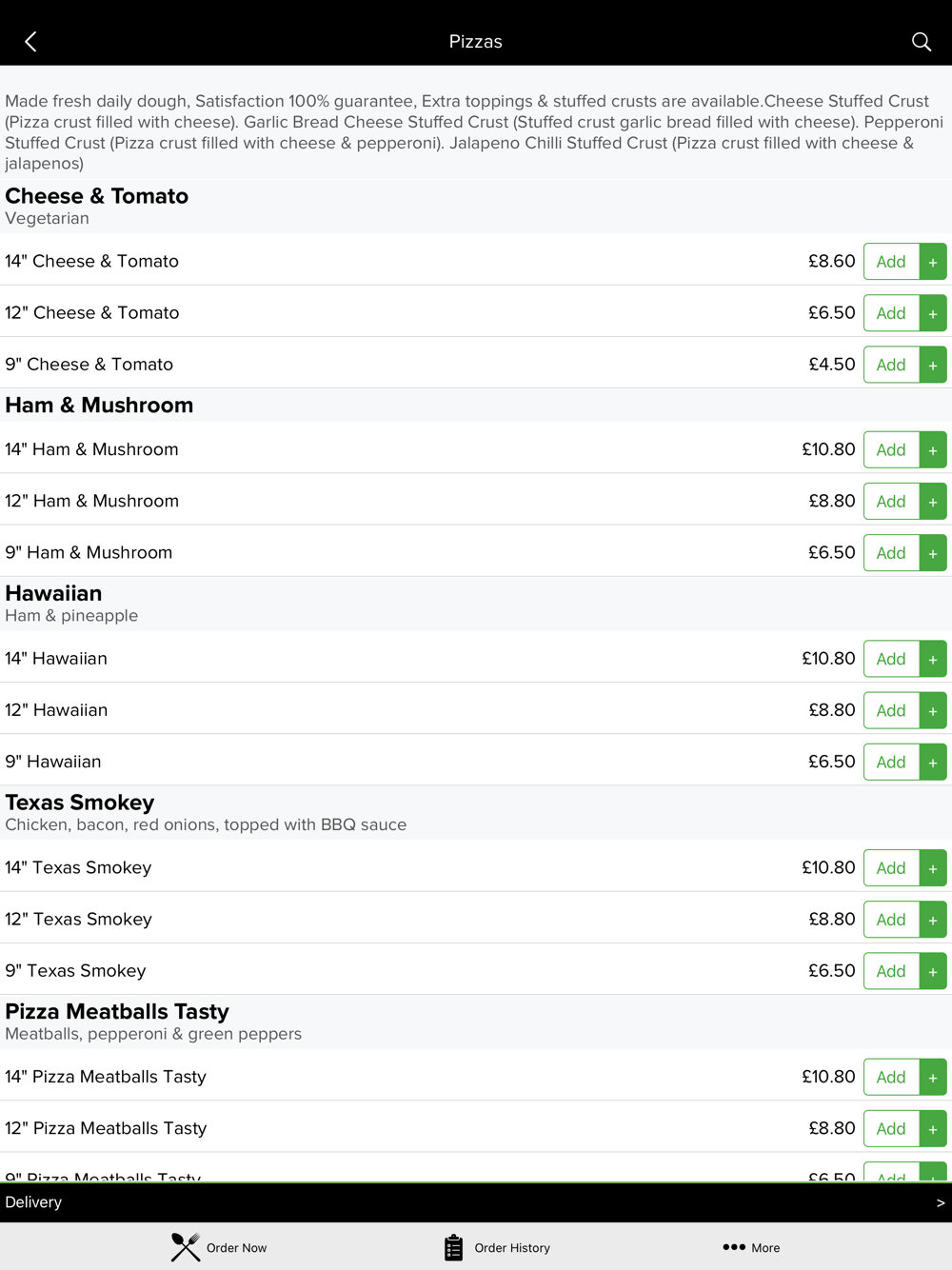This screenshot has height=1270, width=952.
Task: Tap the plus icon for 12" Ham & Mushroom
Action: [x=933, y=502]
